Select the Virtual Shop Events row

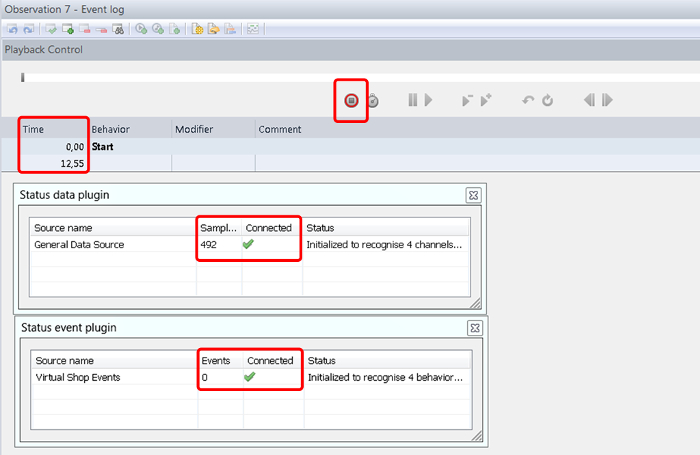coord(251,377)
